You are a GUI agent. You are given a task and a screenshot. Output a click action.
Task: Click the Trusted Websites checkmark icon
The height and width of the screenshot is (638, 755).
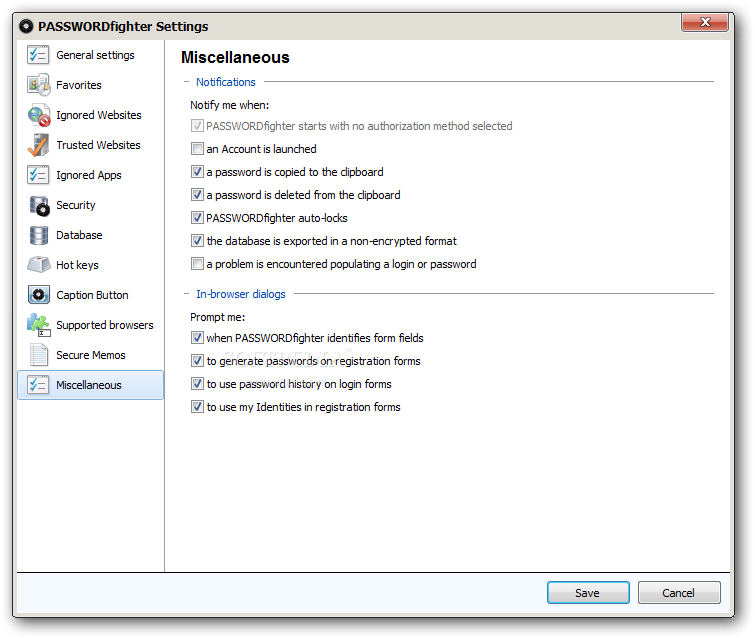tap(39, 145)
